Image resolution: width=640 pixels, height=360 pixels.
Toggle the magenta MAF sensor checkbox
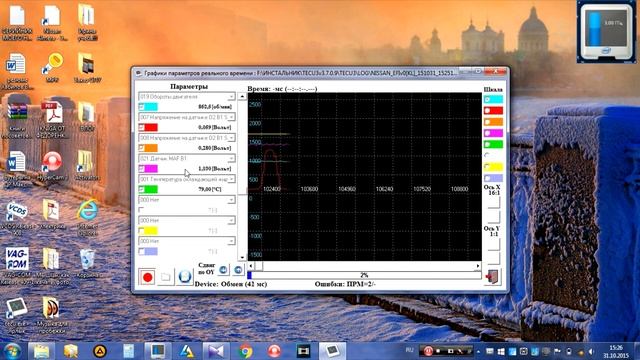[141, 169]
